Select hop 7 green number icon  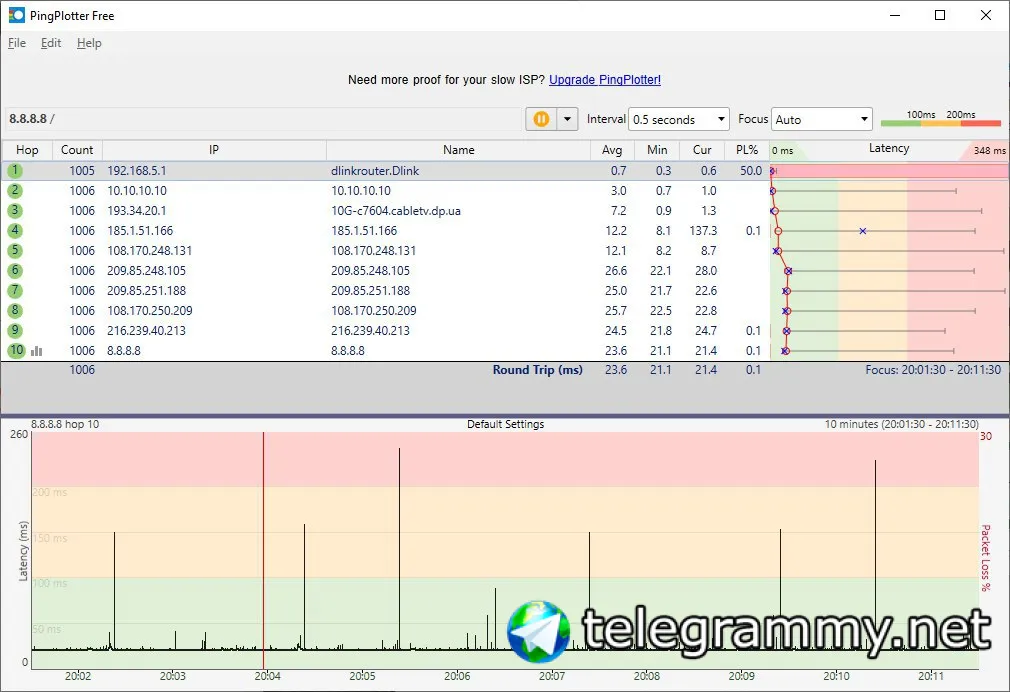15,291
